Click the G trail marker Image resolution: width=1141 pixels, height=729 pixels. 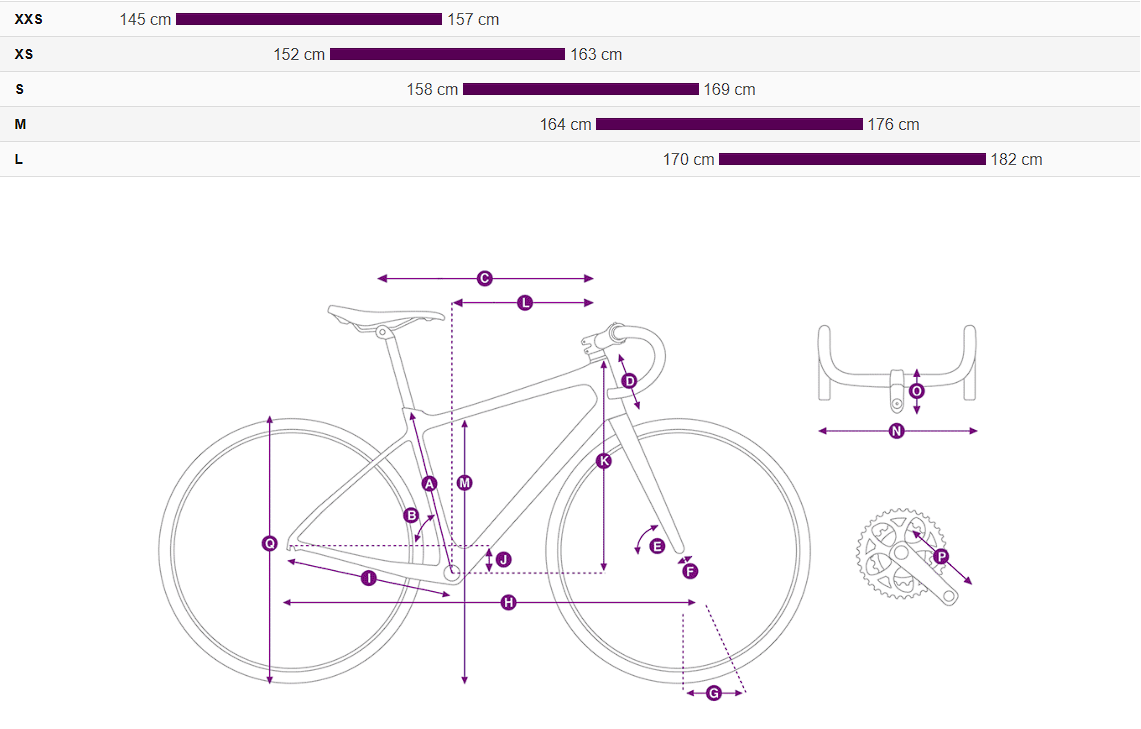pos(714,693)
